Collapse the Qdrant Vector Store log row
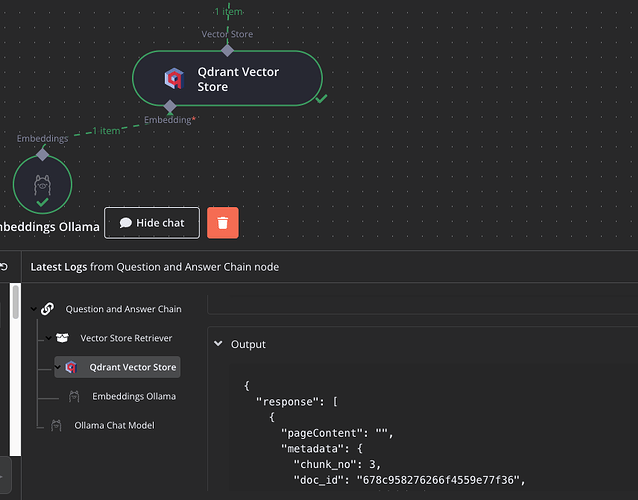The width and height of the screenshot is (638, 500). [x=58, y=367]
